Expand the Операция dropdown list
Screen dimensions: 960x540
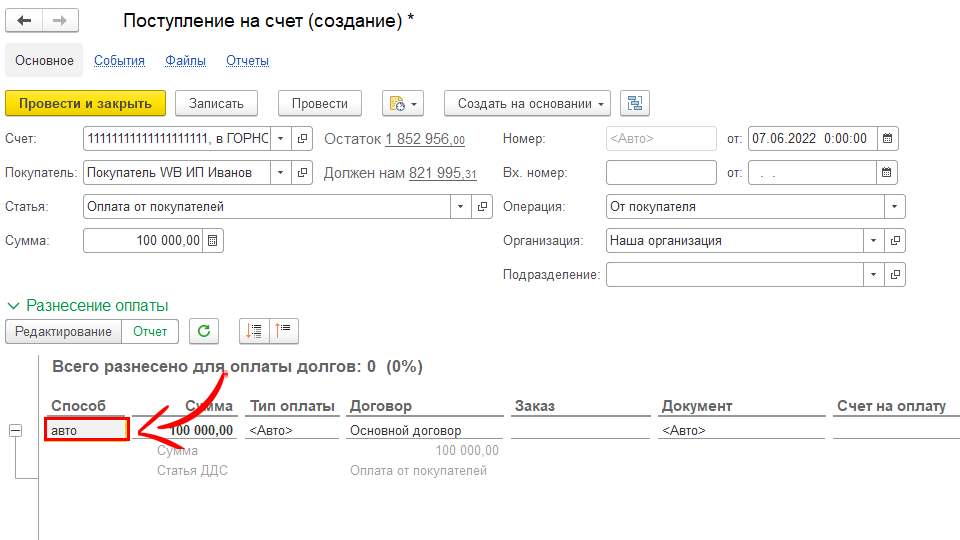893,207
